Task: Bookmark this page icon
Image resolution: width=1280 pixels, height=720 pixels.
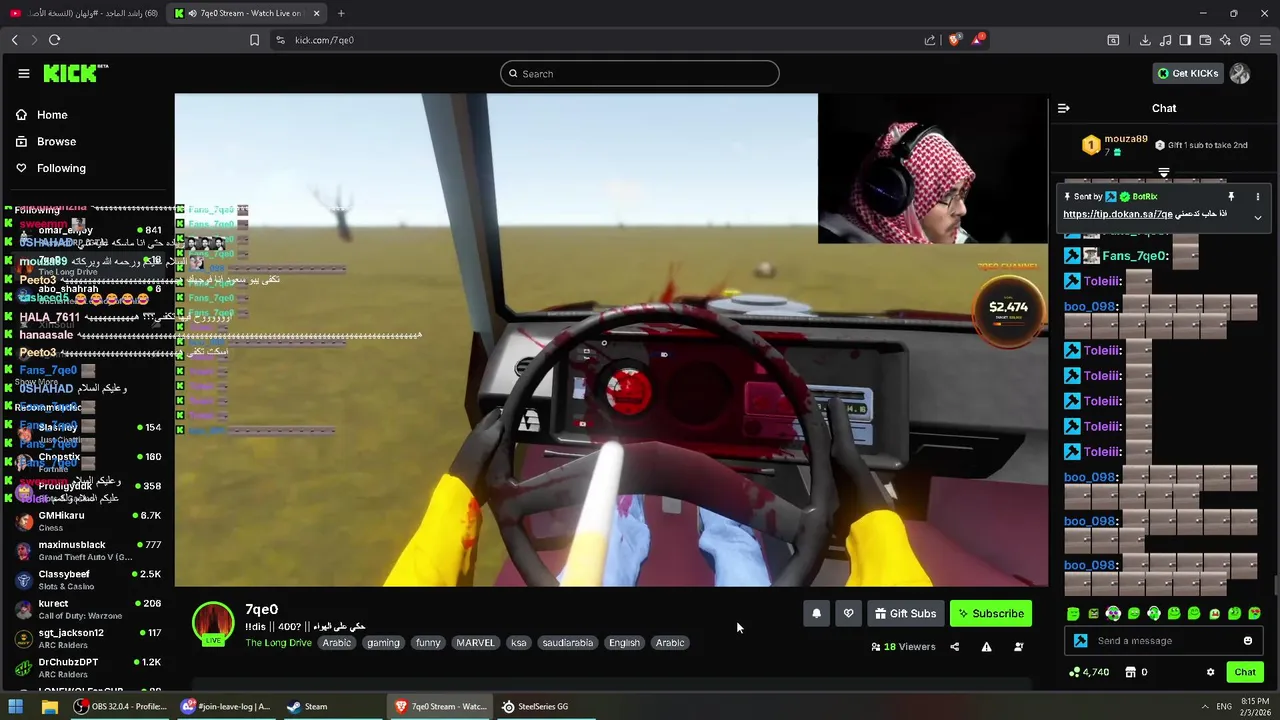Action: pos(254,40)
